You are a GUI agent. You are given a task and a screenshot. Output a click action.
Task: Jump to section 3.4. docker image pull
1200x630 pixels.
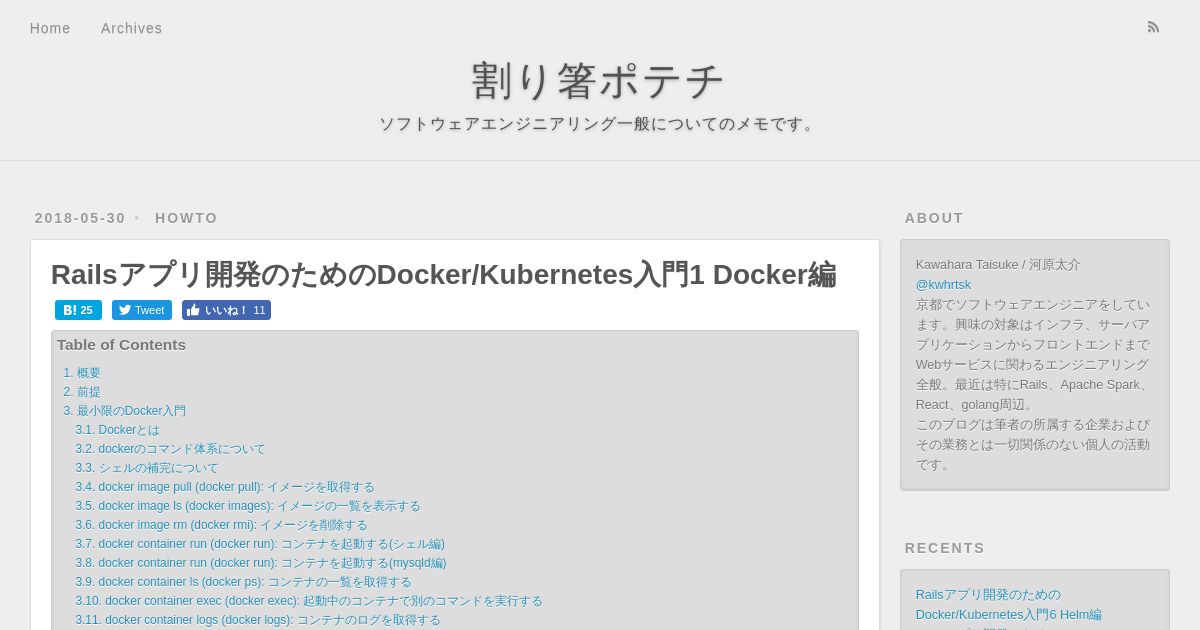pos(225,487)
